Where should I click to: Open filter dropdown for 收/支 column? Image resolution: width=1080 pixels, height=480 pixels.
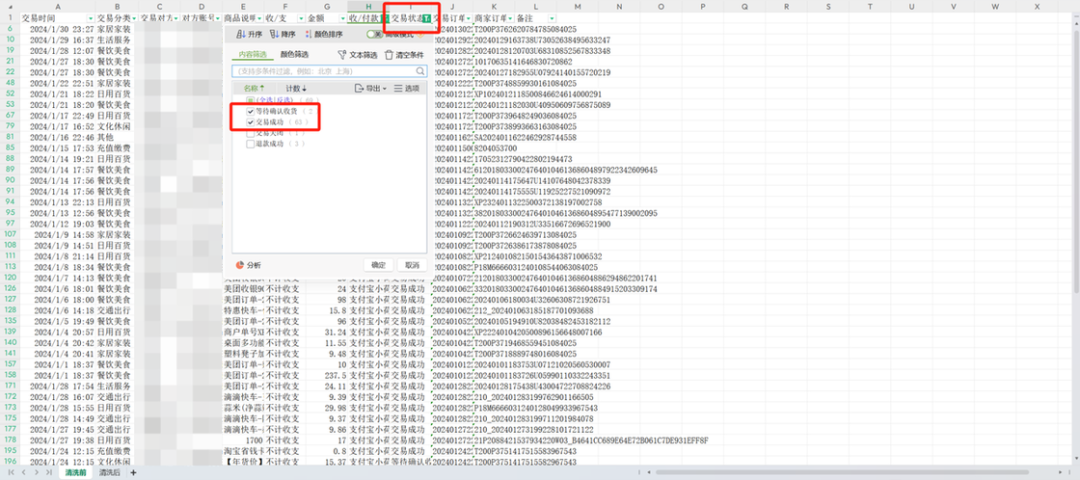[301, 17]
